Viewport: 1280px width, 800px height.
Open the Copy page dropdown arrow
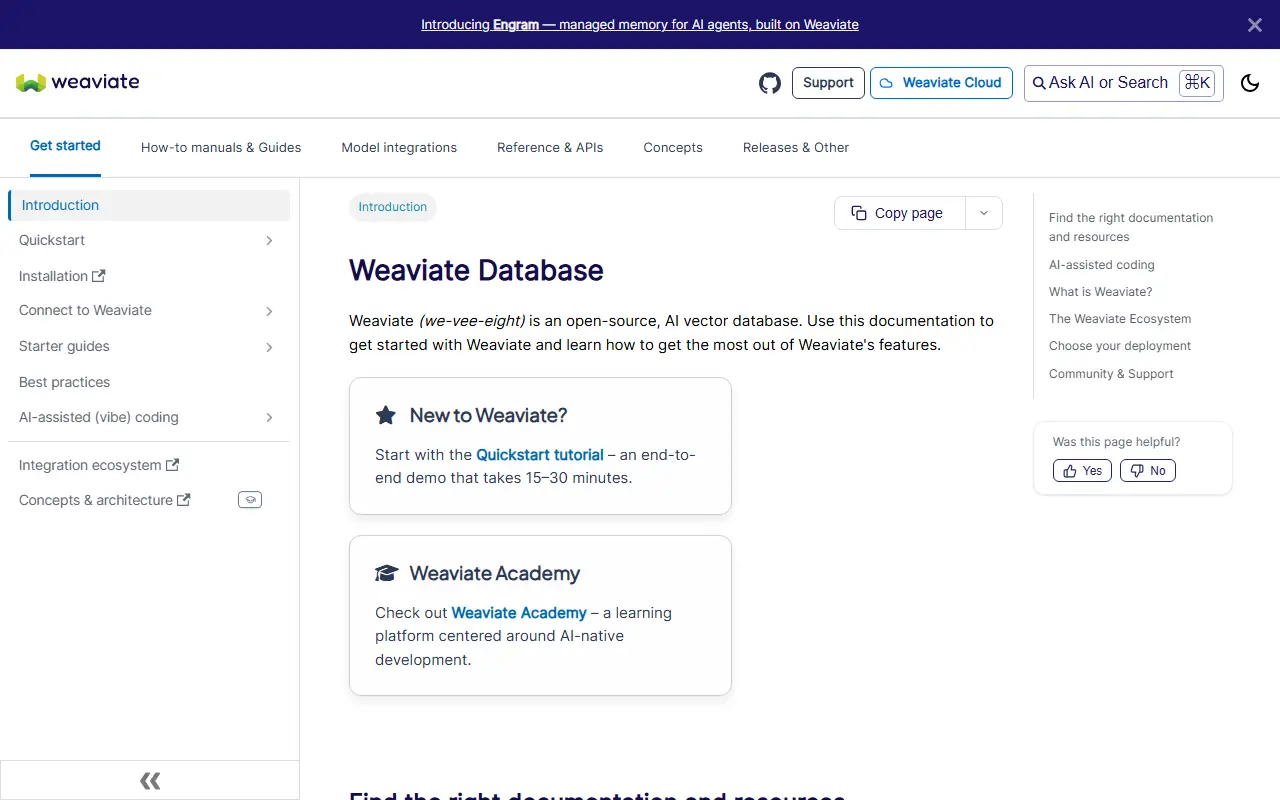[x=984, y=213]
